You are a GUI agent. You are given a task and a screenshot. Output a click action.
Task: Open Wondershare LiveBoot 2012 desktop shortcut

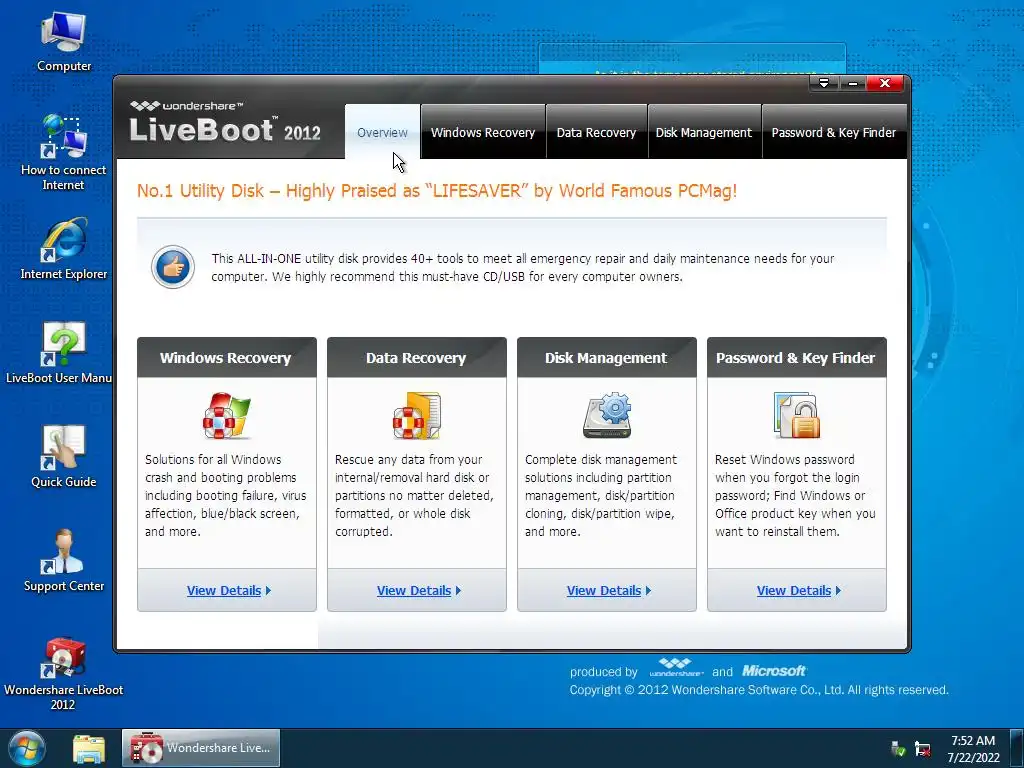coord(63,673)
